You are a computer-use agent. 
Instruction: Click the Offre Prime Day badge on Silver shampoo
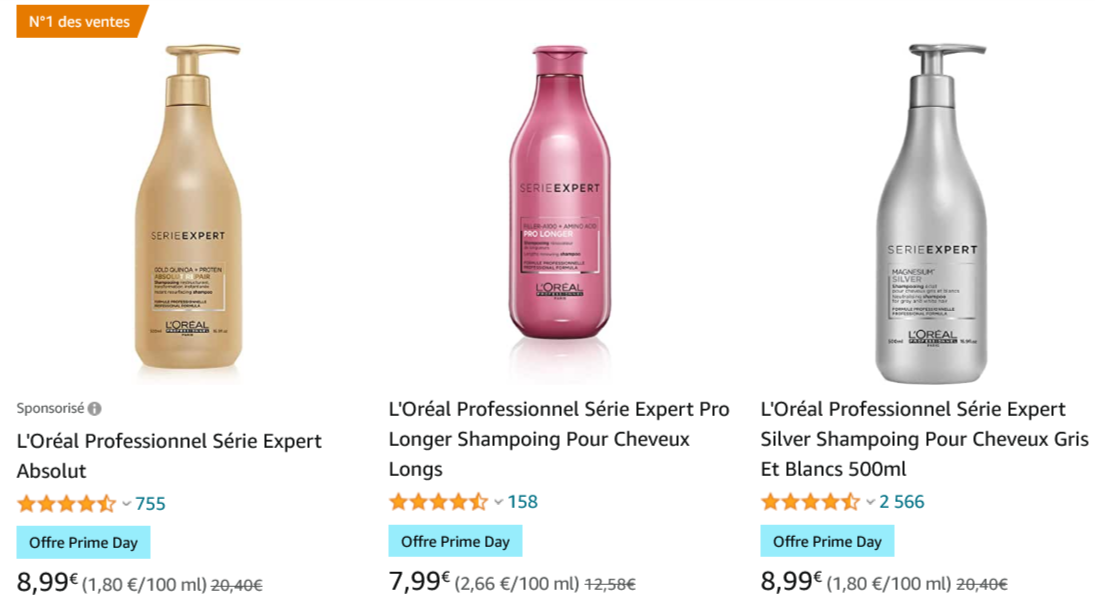pos(827,540)
